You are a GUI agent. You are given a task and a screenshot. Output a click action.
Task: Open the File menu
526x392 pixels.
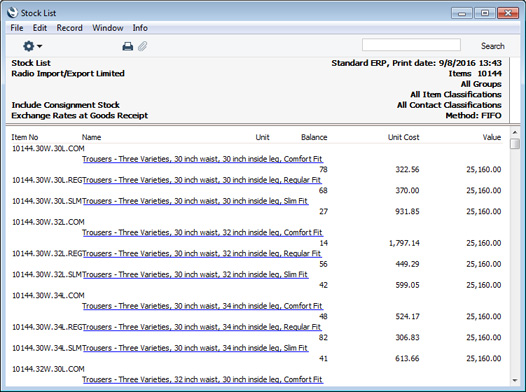(x=17, y=28)
